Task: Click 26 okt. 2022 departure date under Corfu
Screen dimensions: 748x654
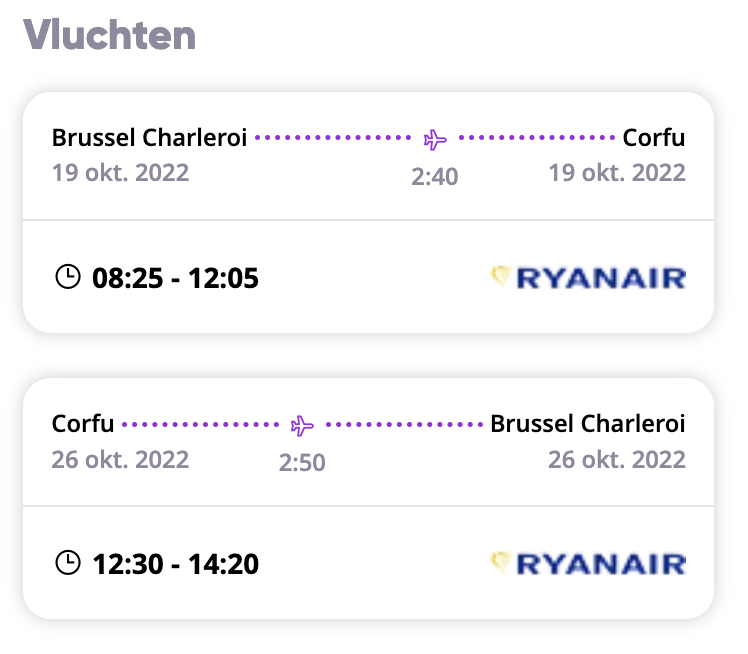Action: click(x=120, y=459)
